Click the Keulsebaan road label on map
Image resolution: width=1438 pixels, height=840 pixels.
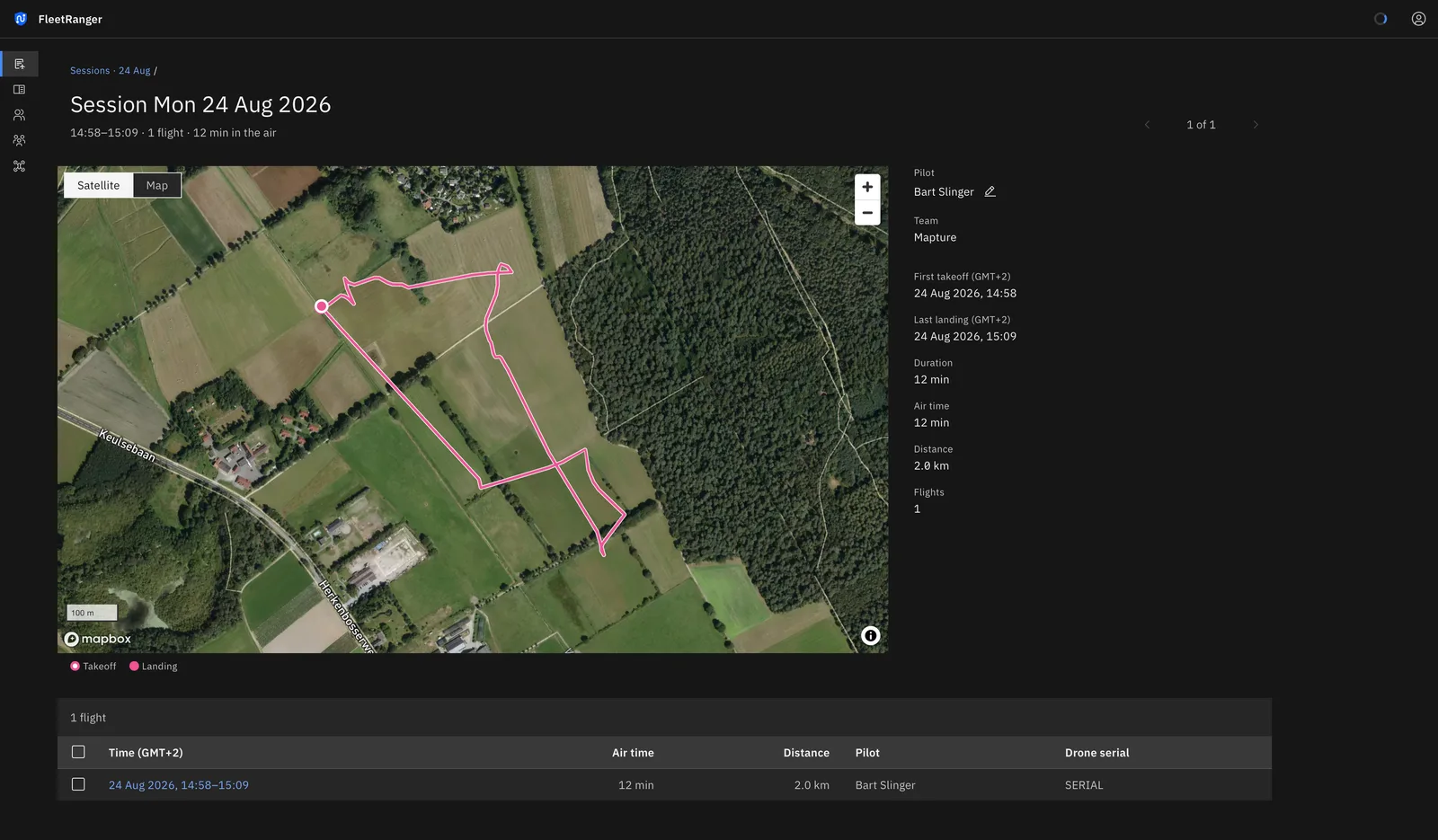[127, 446]
